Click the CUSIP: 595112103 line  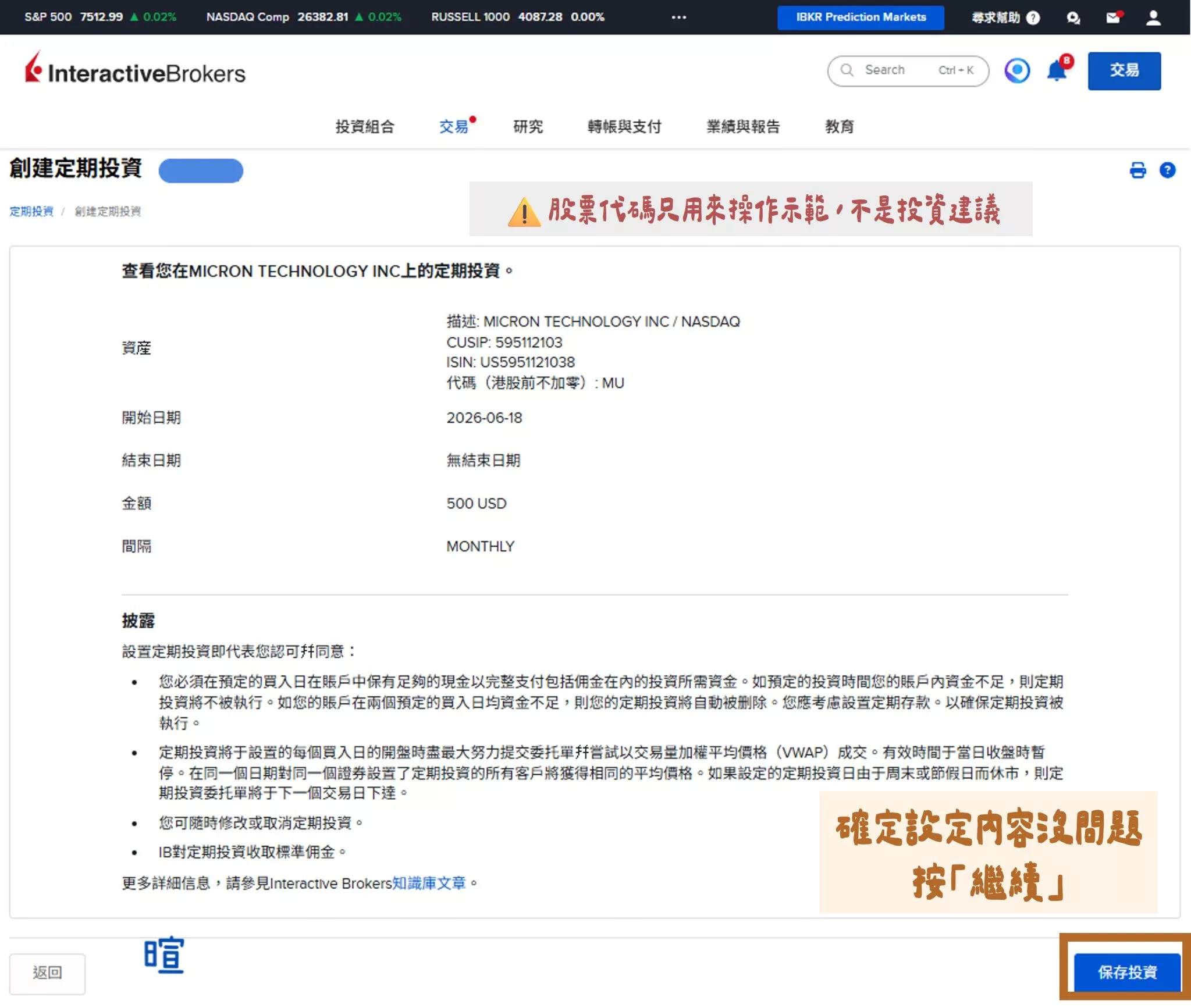pyautogui.click(x=504, y=342)
